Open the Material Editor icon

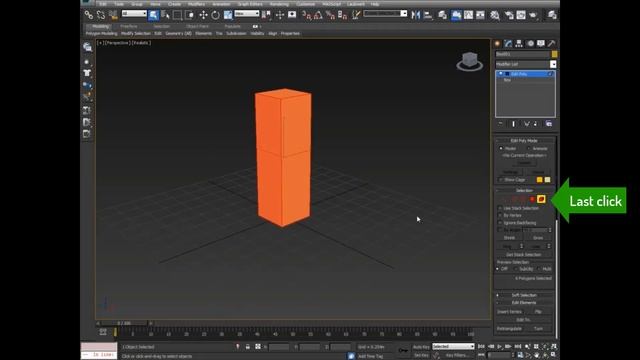[495, 15]
